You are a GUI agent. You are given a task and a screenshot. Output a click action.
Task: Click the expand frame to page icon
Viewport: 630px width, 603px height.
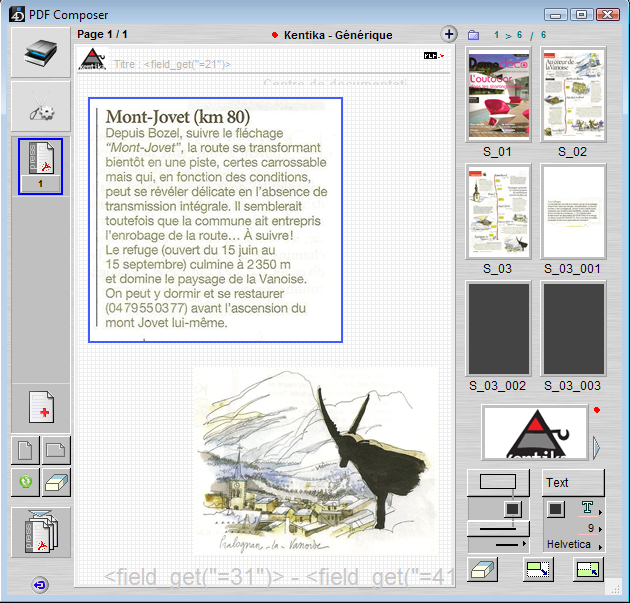[588, 569]
